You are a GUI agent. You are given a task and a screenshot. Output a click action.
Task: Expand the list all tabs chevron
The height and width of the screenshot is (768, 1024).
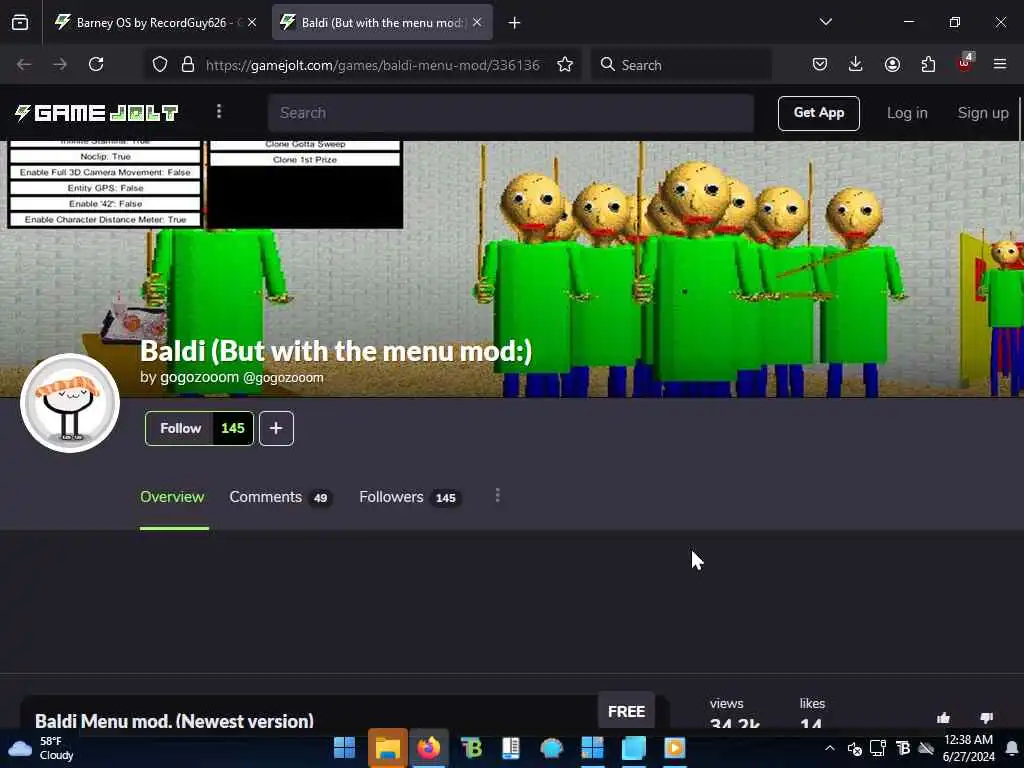(825, 22)
